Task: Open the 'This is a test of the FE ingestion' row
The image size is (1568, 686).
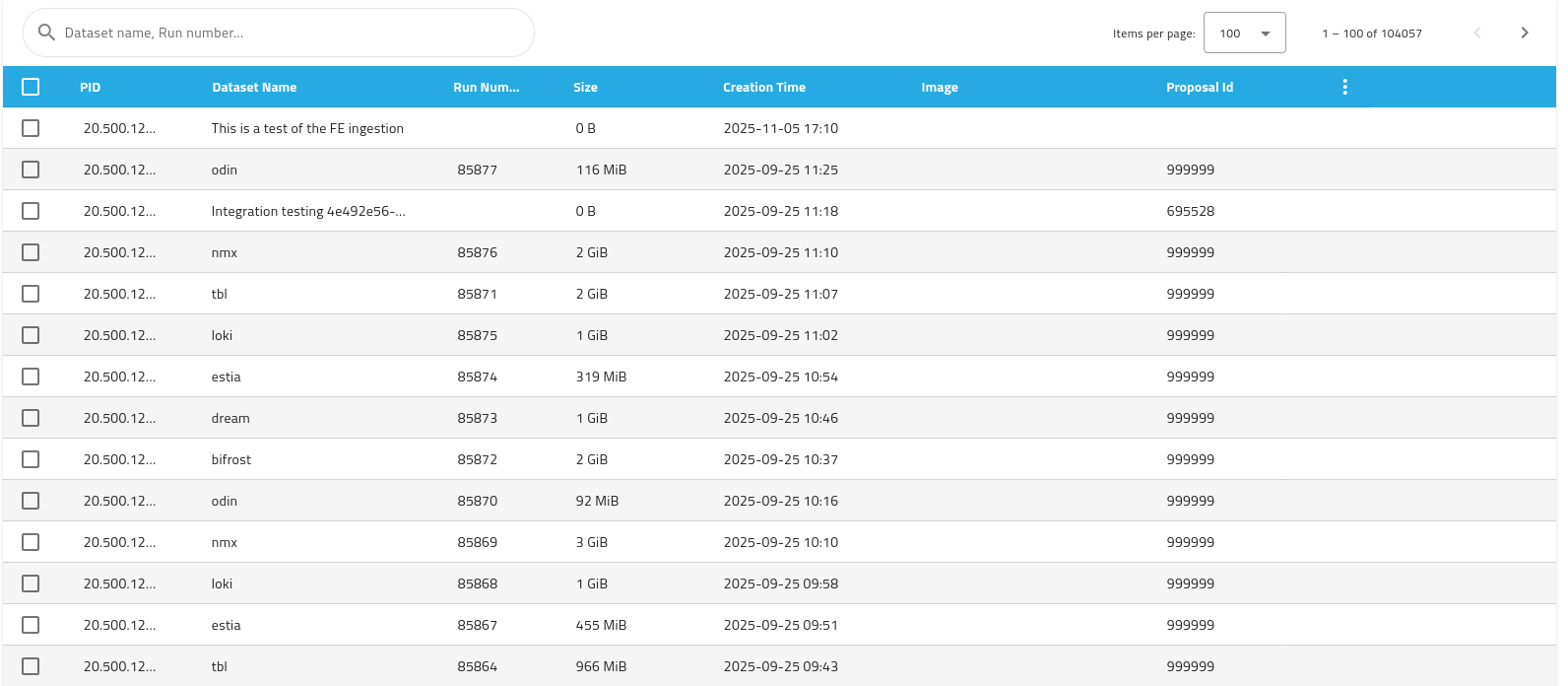Action: [307, 128]
